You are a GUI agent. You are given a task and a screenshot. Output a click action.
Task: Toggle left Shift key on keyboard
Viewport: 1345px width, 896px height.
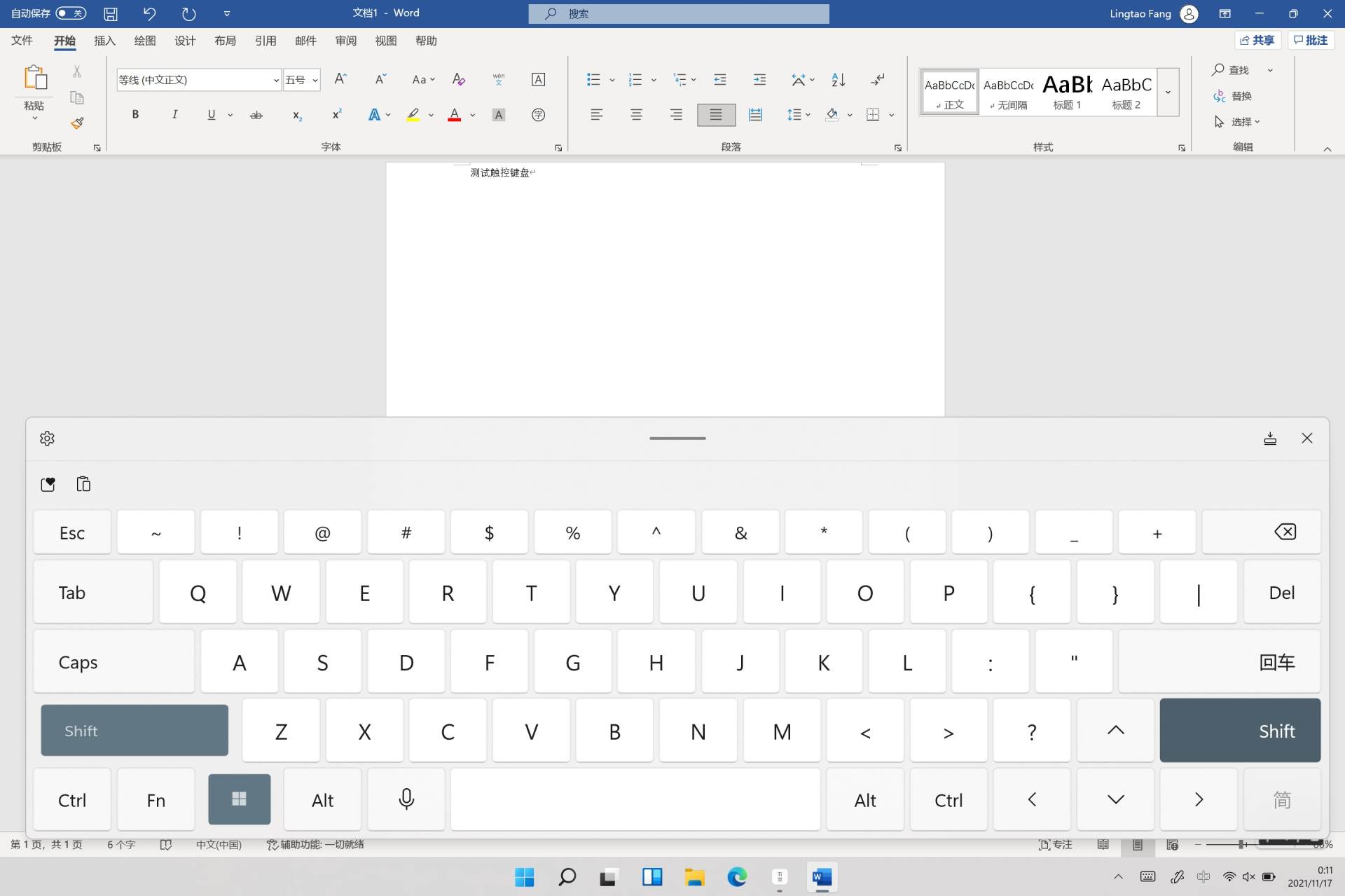coord(134,731)
